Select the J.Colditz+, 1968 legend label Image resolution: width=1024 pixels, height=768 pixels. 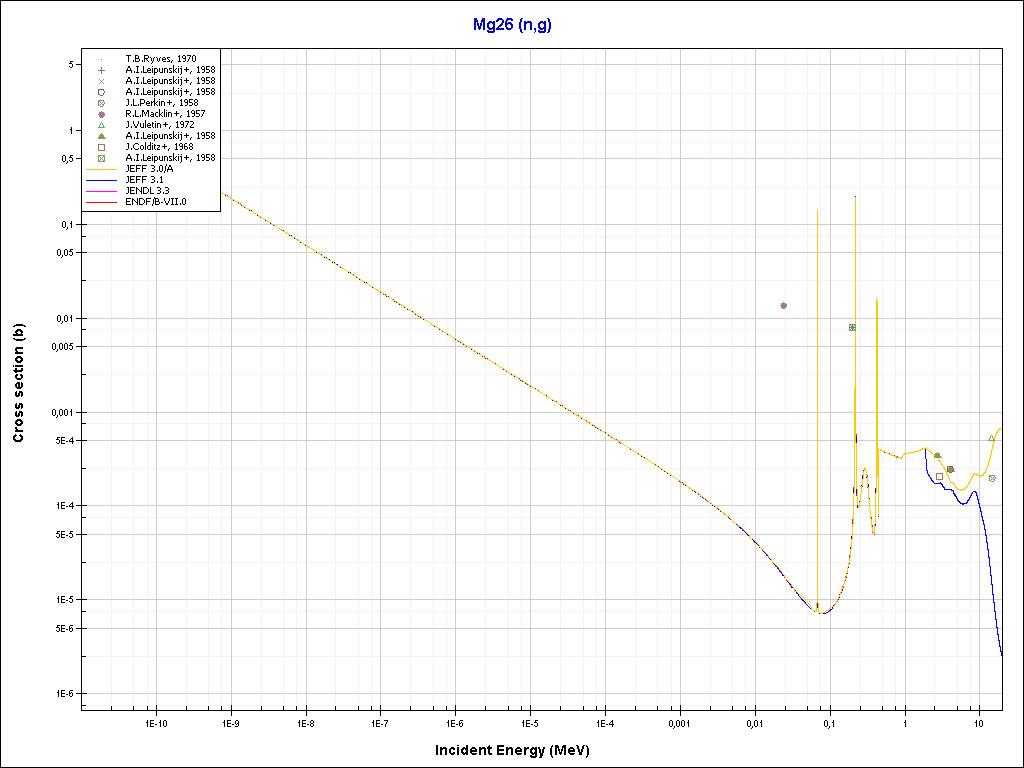coord(159,147)
